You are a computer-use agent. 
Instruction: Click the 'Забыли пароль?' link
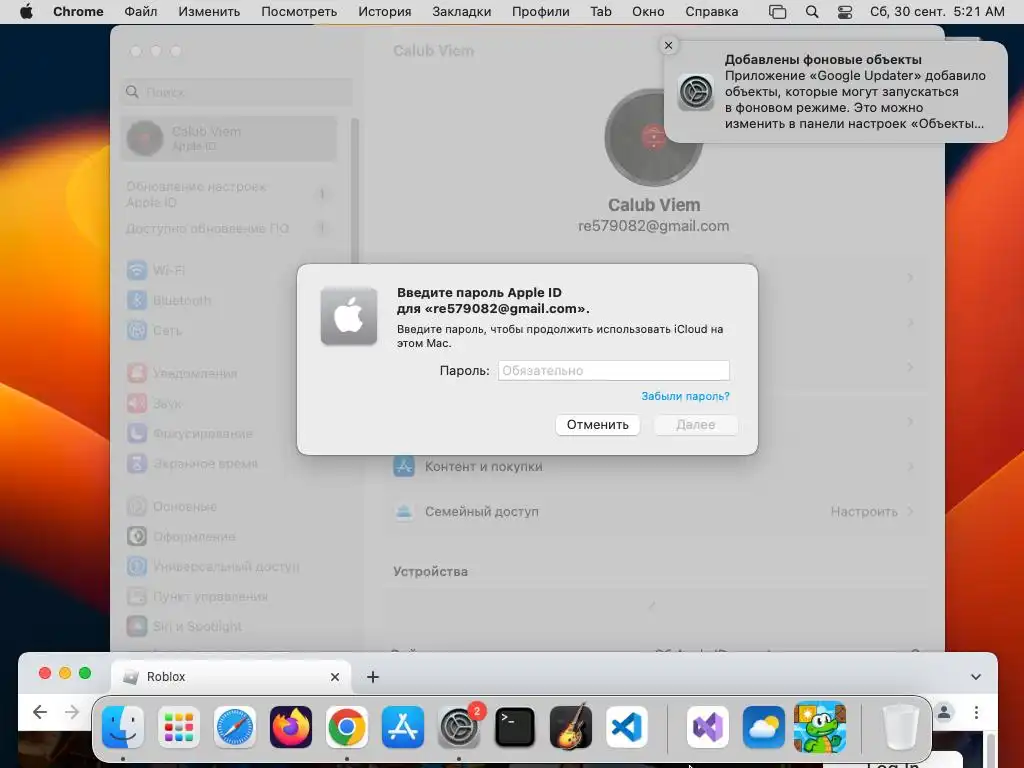685,396
